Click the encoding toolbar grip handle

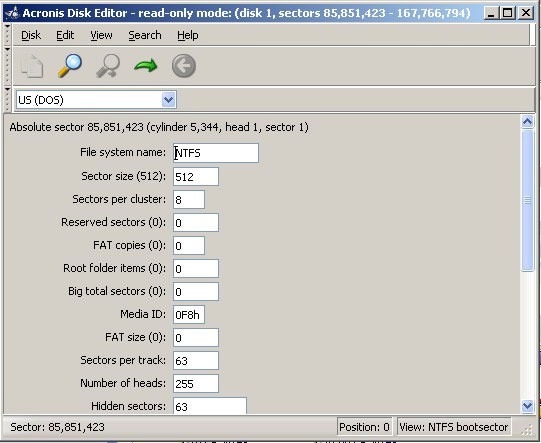pos(8,99)
